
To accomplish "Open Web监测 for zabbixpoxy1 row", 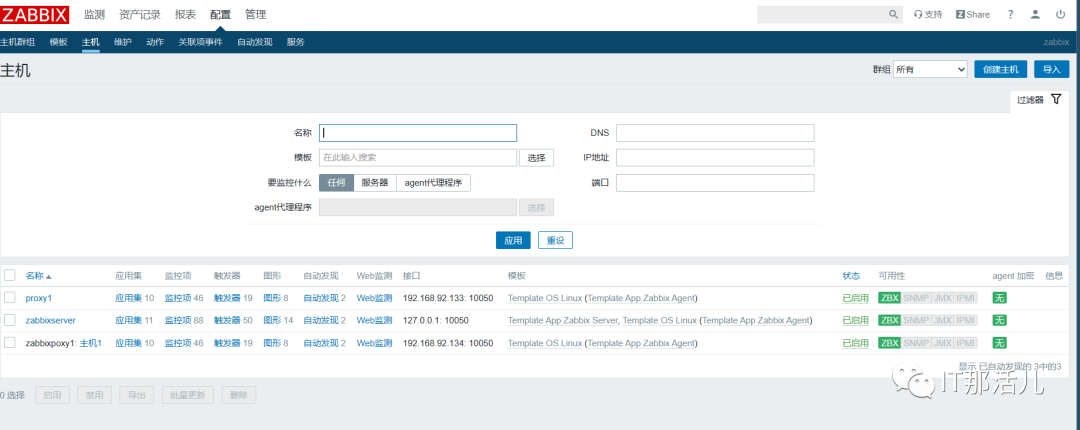I will (374, 342).
